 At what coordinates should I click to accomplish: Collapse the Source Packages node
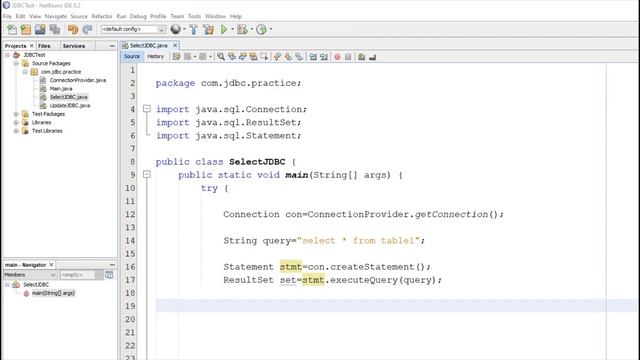coord(16,63)
